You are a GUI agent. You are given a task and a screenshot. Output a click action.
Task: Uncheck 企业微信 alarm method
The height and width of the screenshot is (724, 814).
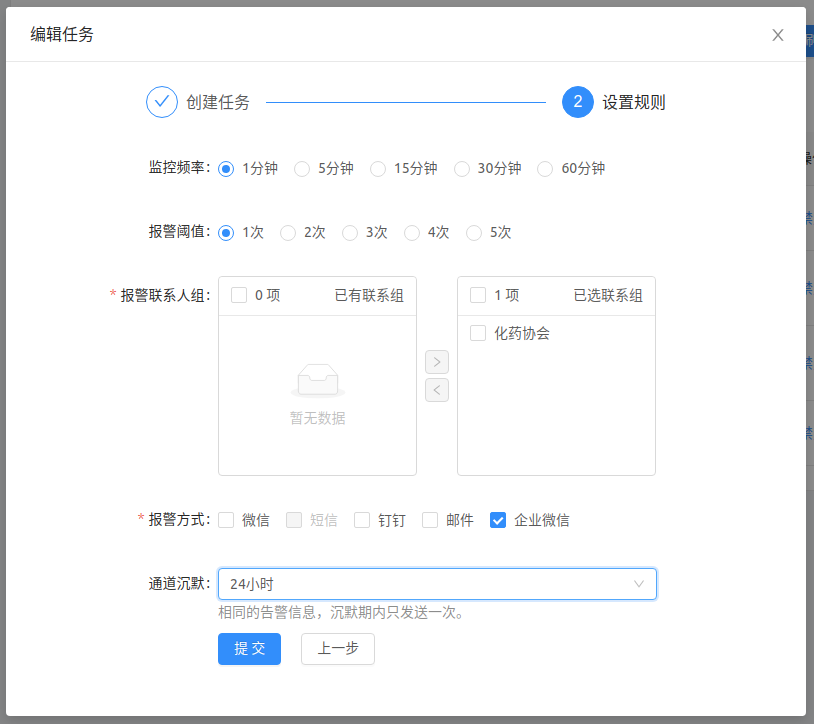point(498,520)
